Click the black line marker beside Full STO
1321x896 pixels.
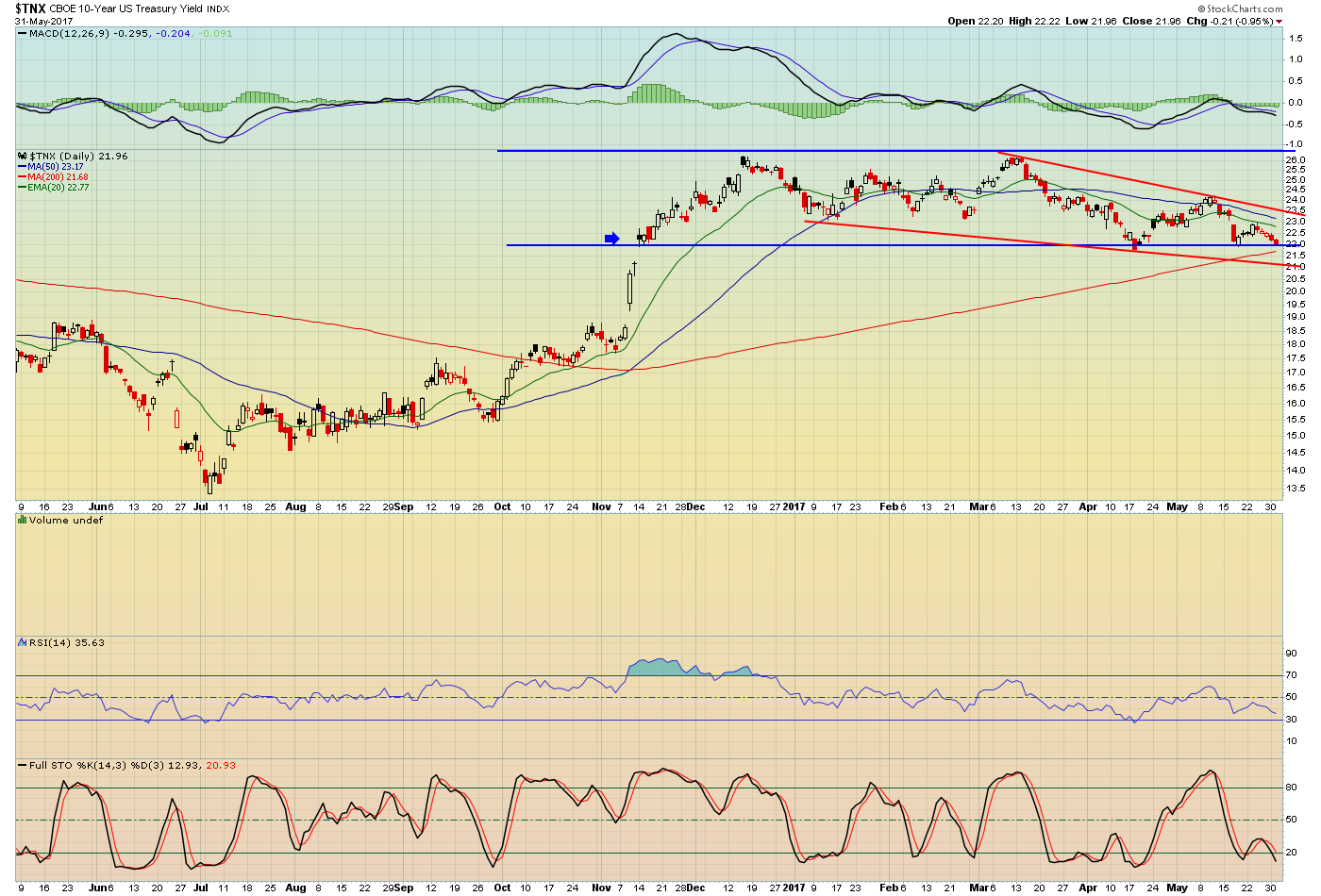point(23,765)
